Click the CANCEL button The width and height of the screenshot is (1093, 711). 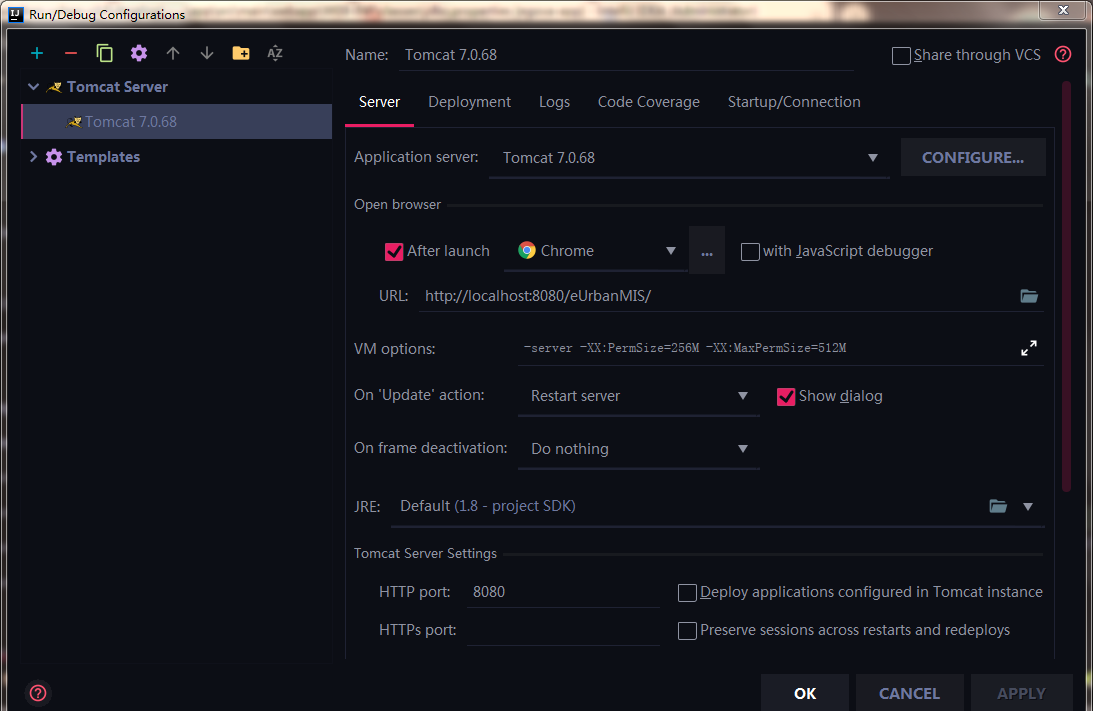[x=910, y=694]
